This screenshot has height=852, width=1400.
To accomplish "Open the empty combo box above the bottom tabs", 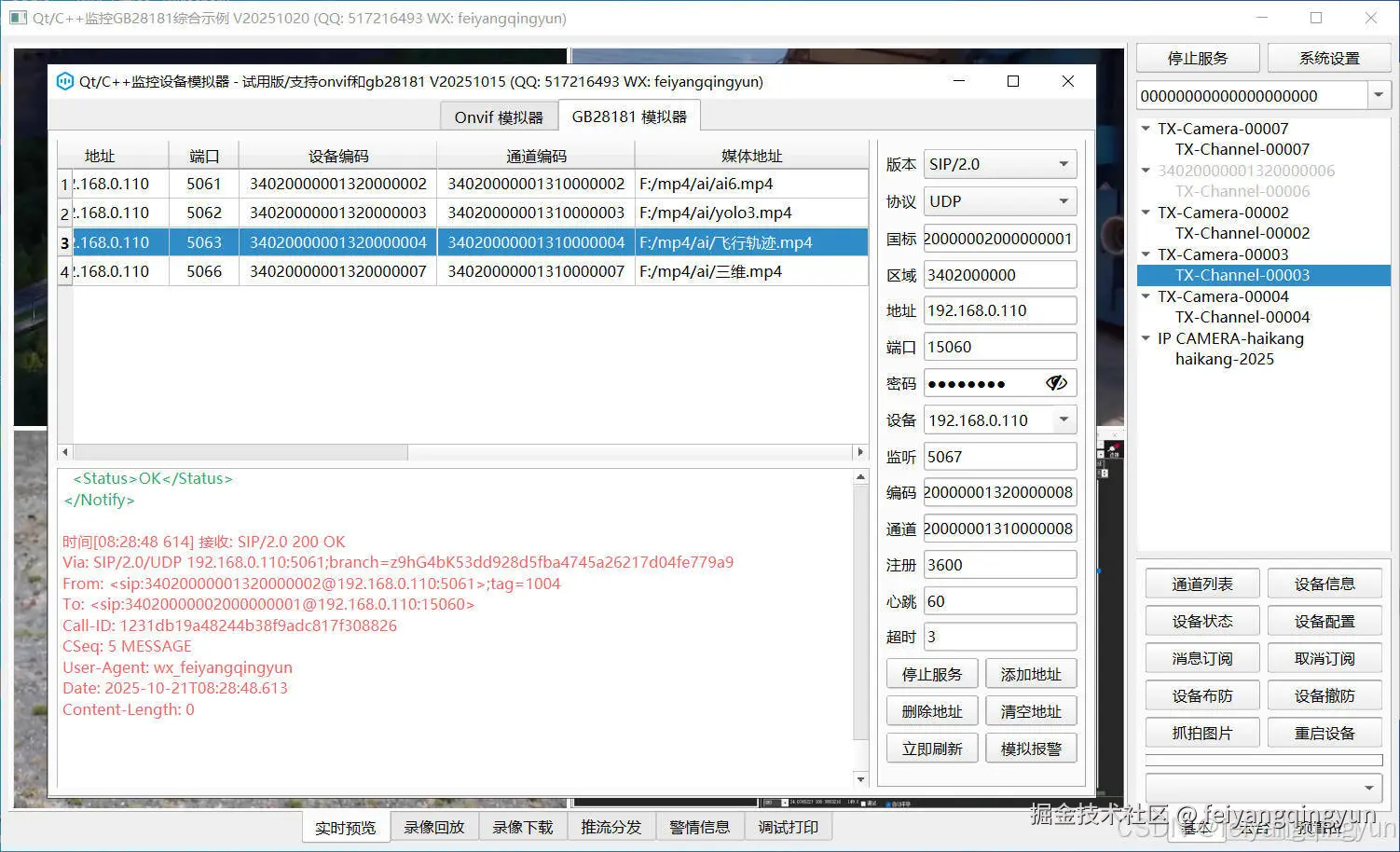I will 1264,788.
